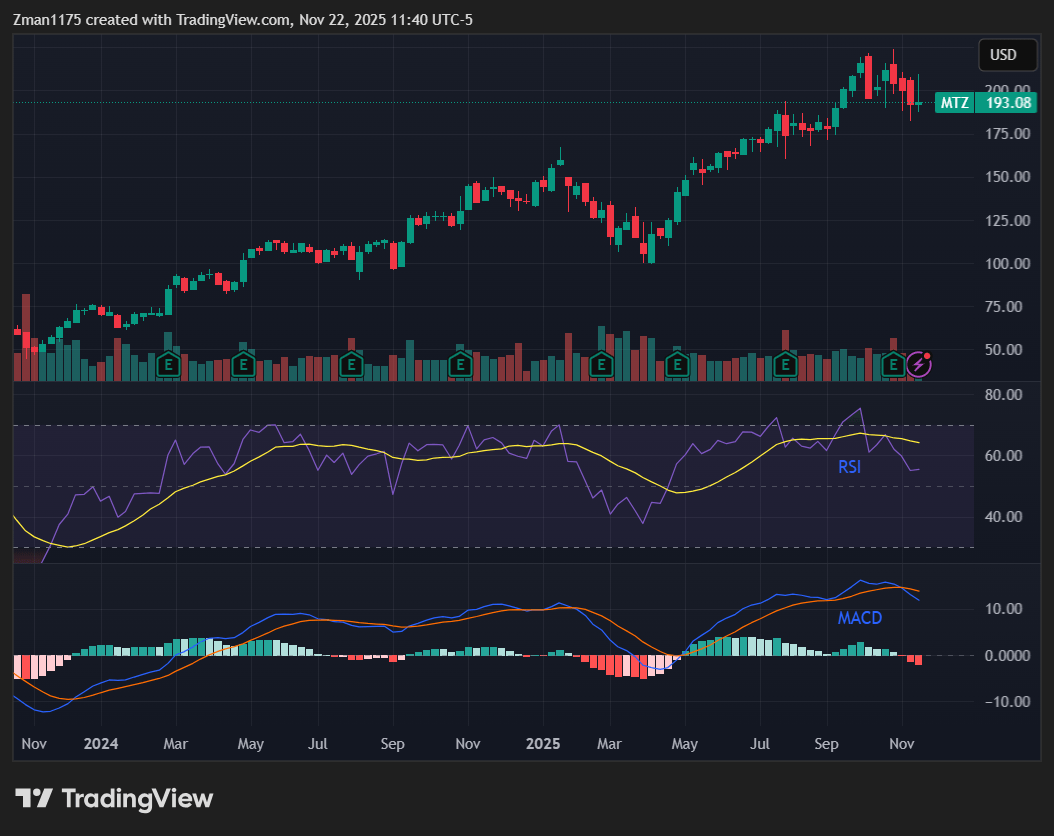This screenshot has height=836, width=1054.
Task: Click the earnings E marker near May 2024
Action: (x=242, y=365)
